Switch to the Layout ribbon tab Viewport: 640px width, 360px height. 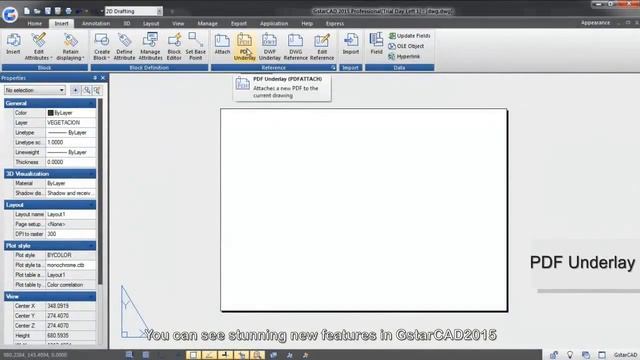(151, 24)
